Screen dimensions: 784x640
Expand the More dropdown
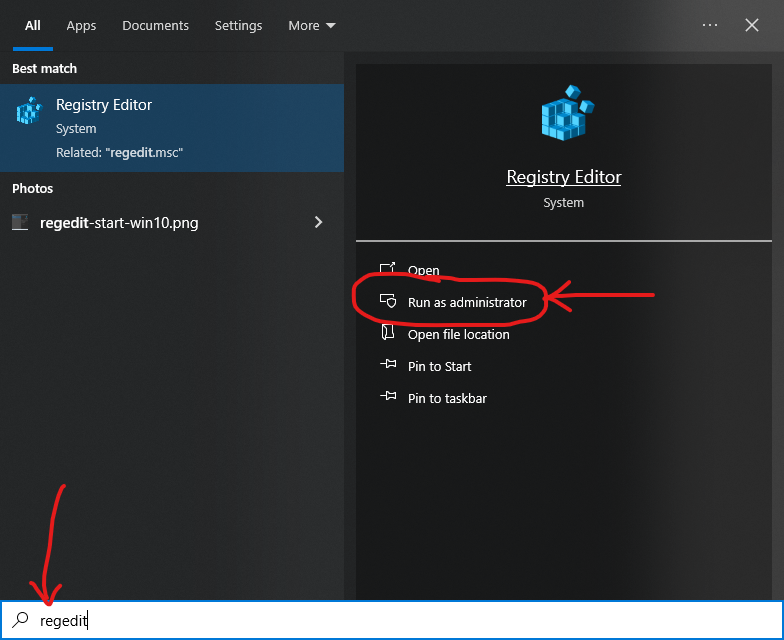click(x=312, y=26)
